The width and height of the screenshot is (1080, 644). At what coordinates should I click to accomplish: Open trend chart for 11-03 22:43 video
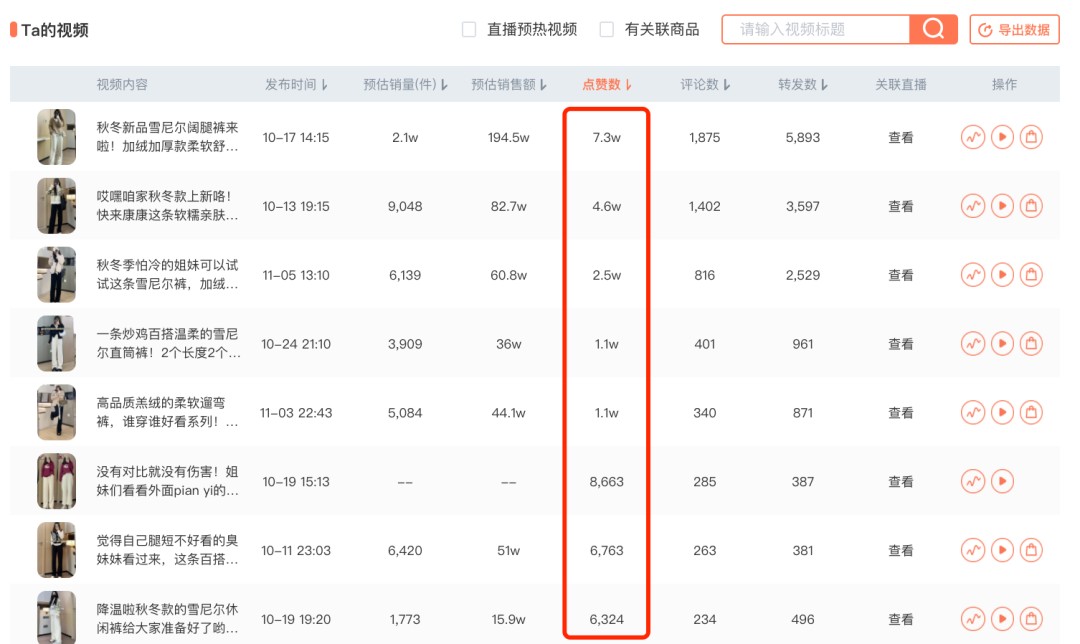(973, 413)
